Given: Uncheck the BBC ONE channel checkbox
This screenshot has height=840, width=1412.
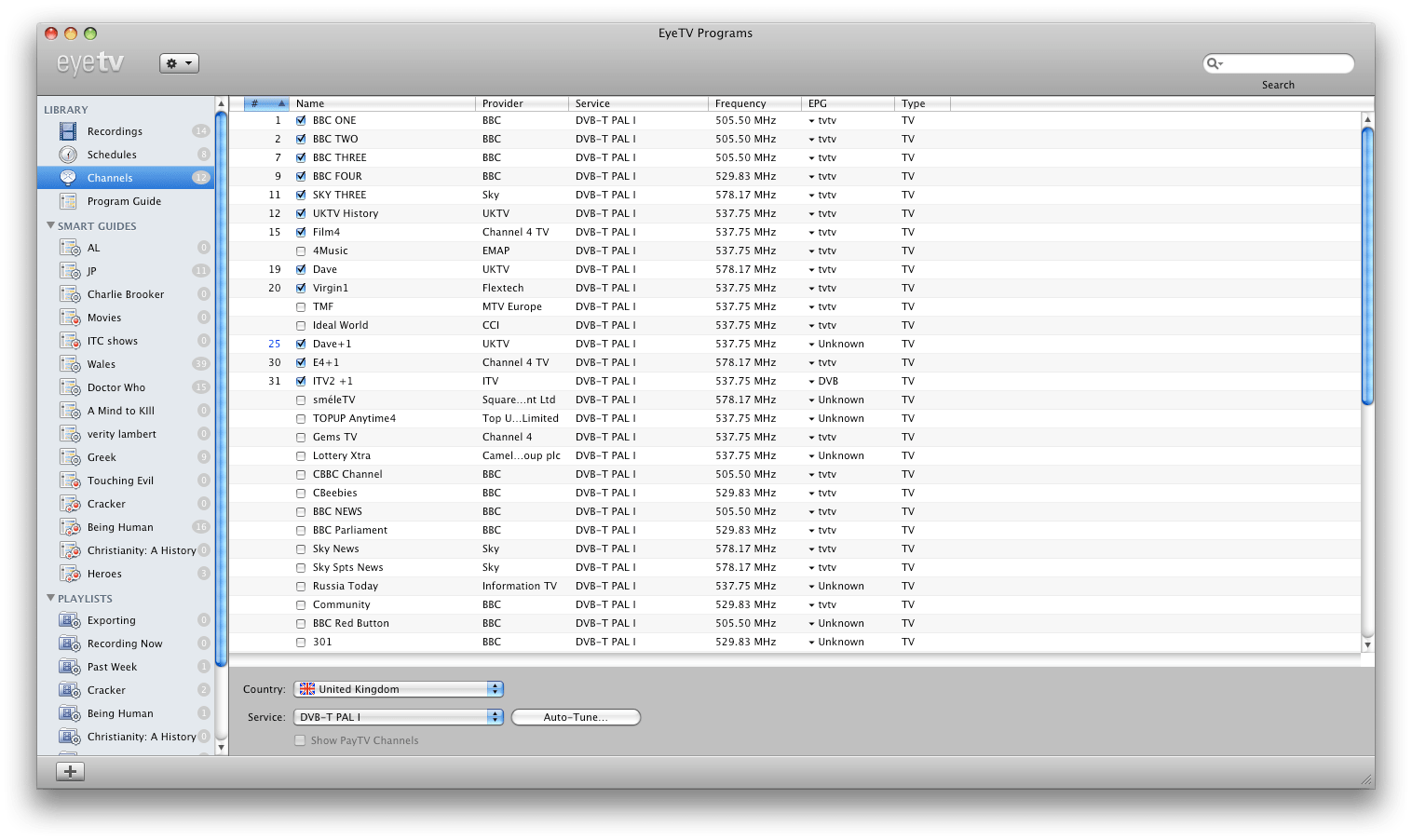Looking at the screenshot, I should click(301, 120).
